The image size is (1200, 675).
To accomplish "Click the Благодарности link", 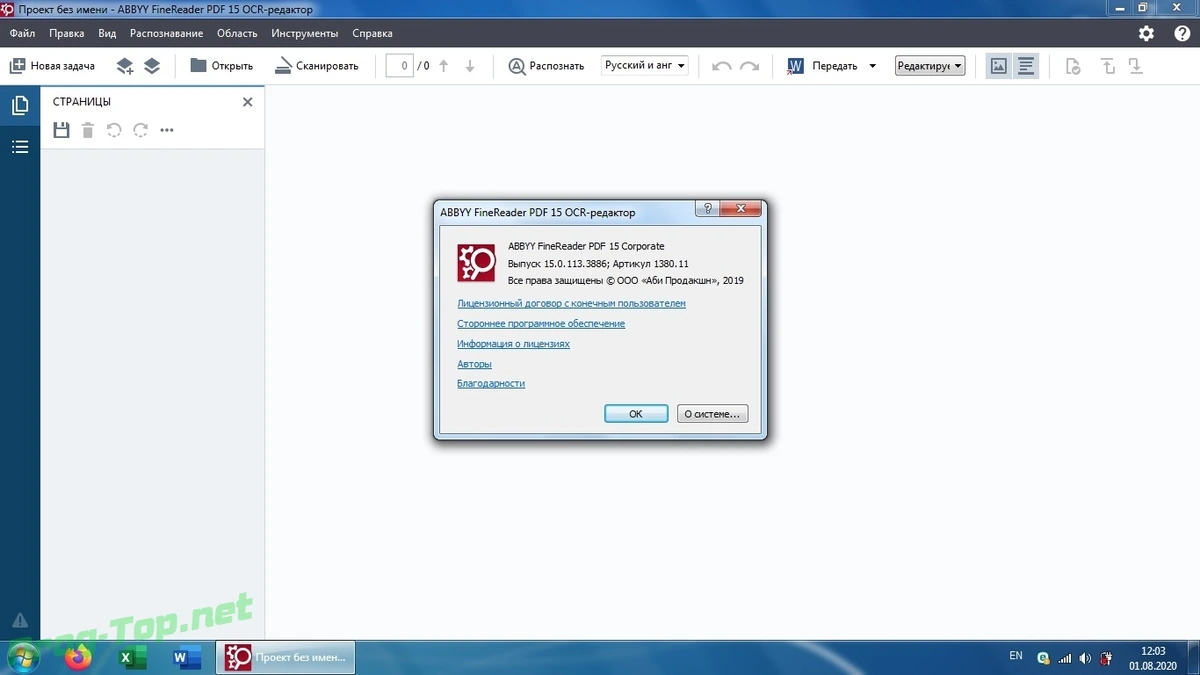I will click(x=491, y=384).
